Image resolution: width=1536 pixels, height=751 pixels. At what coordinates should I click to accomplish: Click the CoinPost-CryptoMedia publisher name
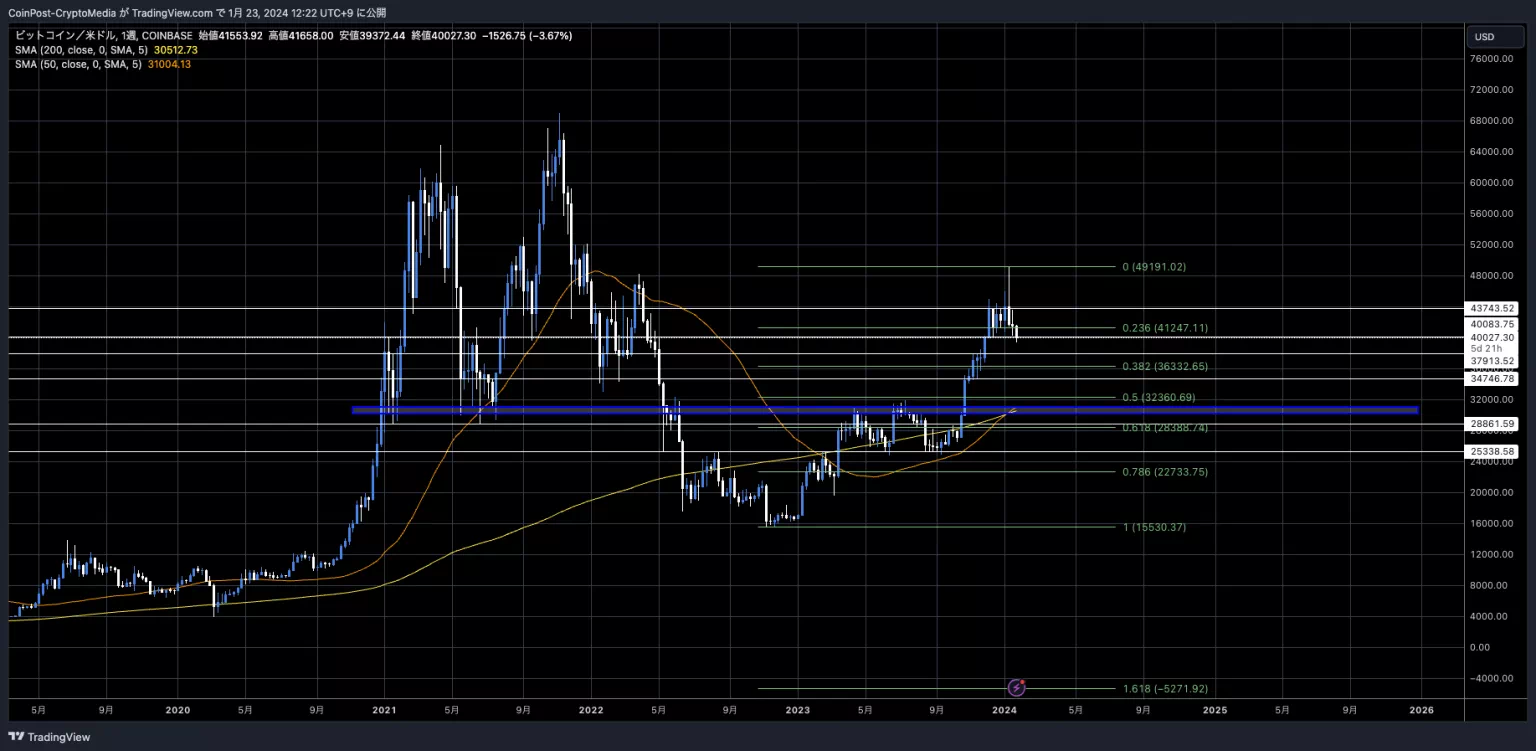click(63, 13)
